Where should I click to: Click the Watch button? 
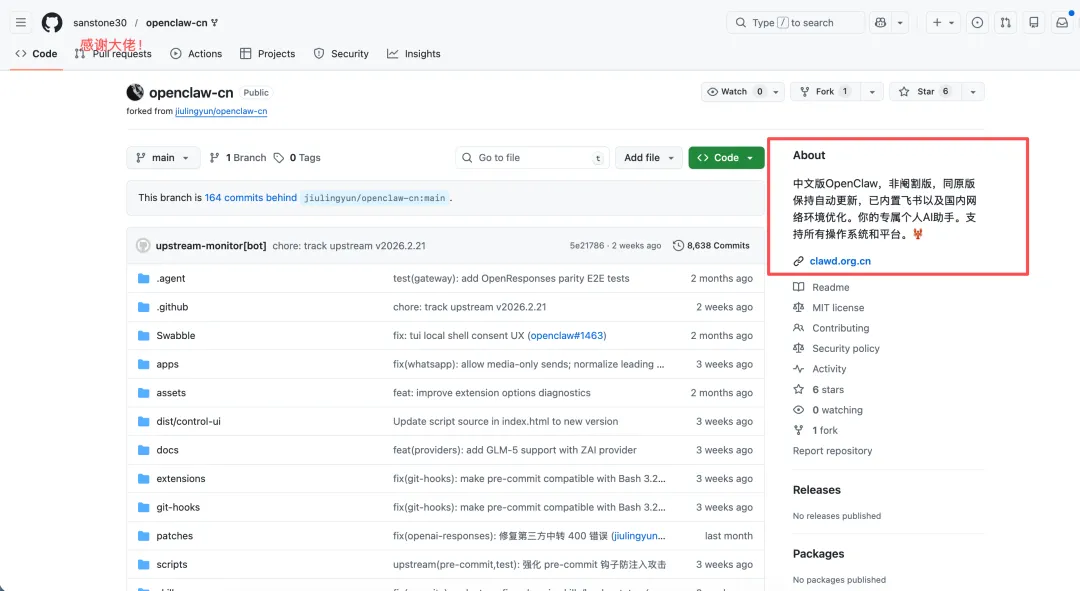[x=735, y=92]
